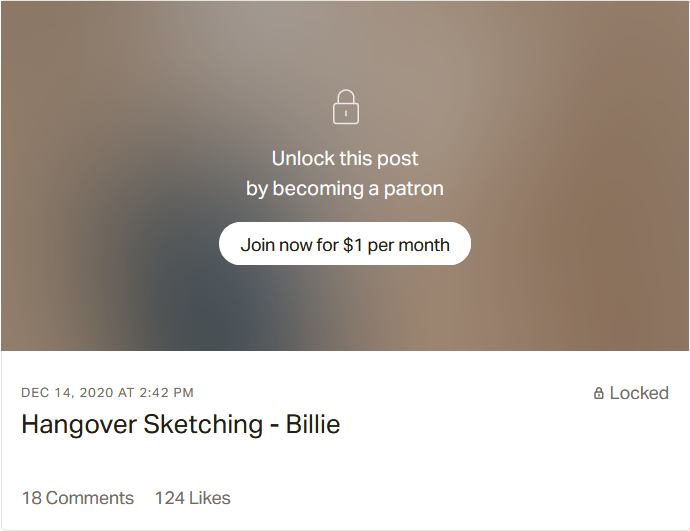The width and height of the screenshot is (690, 531).
Task: Click the DEC 14, 2020 AT 2:42 PM timestamp
Action: tap(108, 393)
